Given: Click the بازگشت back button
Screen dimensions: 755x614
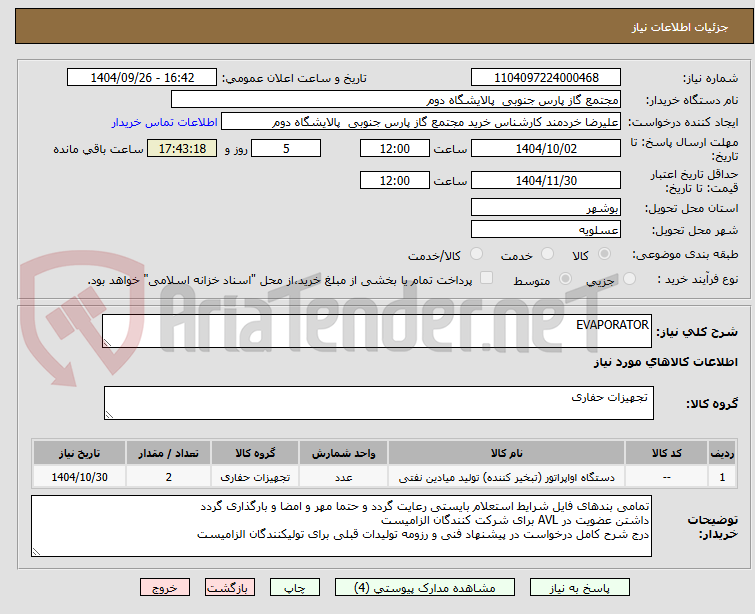Looking at the screenshot, I should tap(230, 588).
